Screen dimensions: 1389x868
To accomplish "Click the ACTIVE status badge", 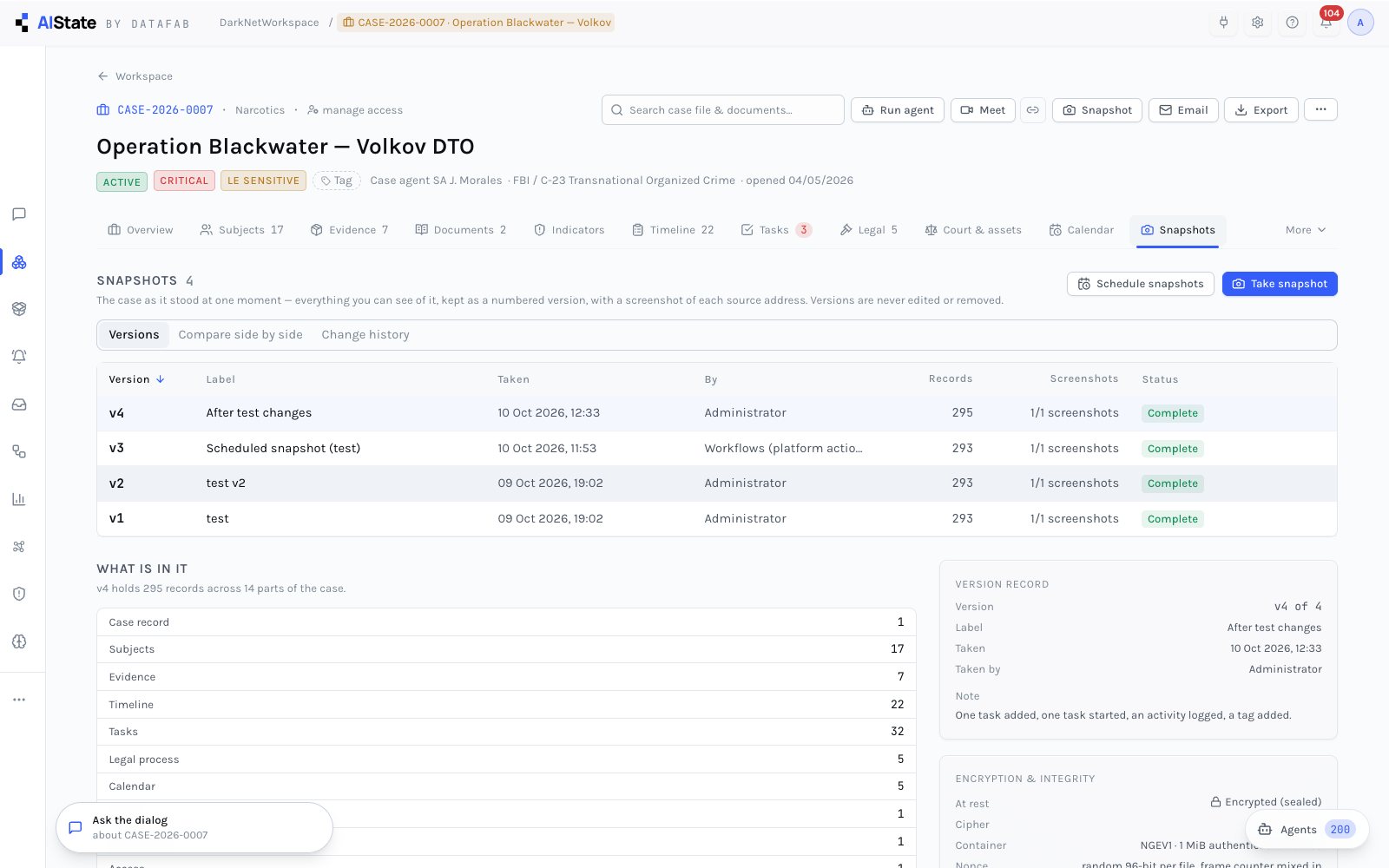I will (x=122, y=181).
